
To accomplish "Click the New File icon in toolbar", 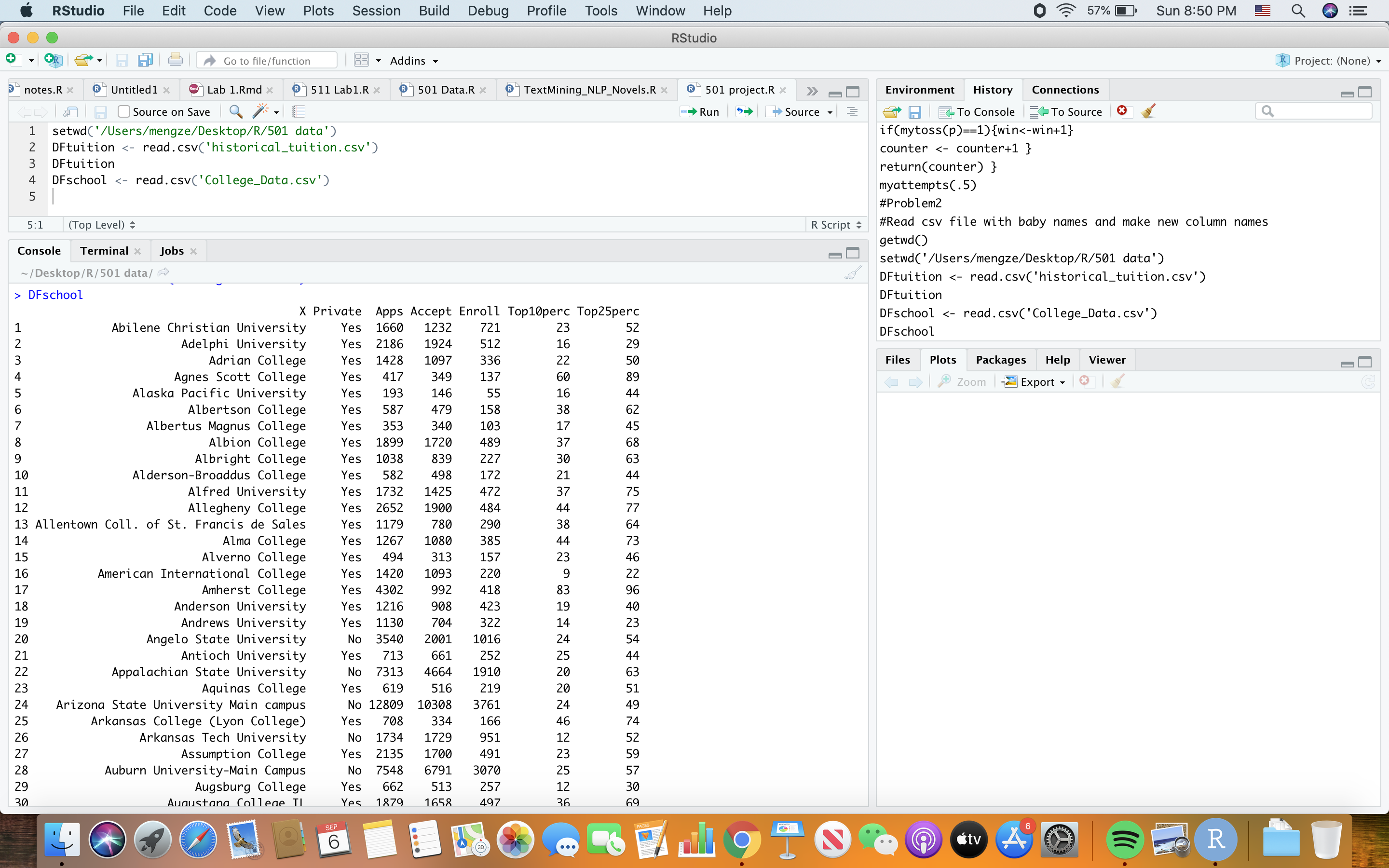I will coord(12,60).
